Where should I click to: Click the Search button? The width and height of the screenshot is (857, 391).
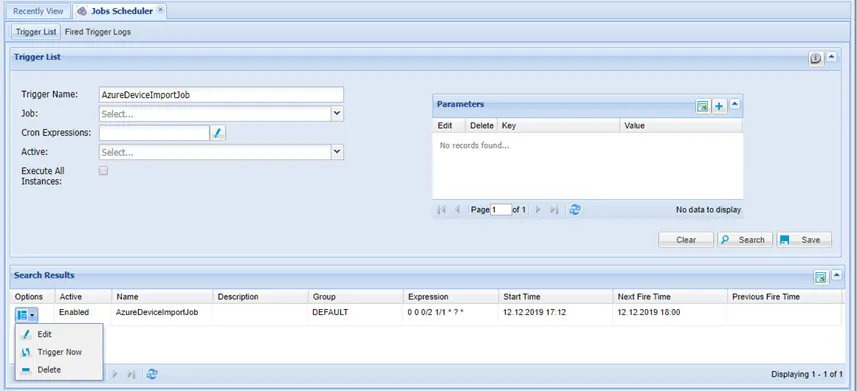pos(745,240)
